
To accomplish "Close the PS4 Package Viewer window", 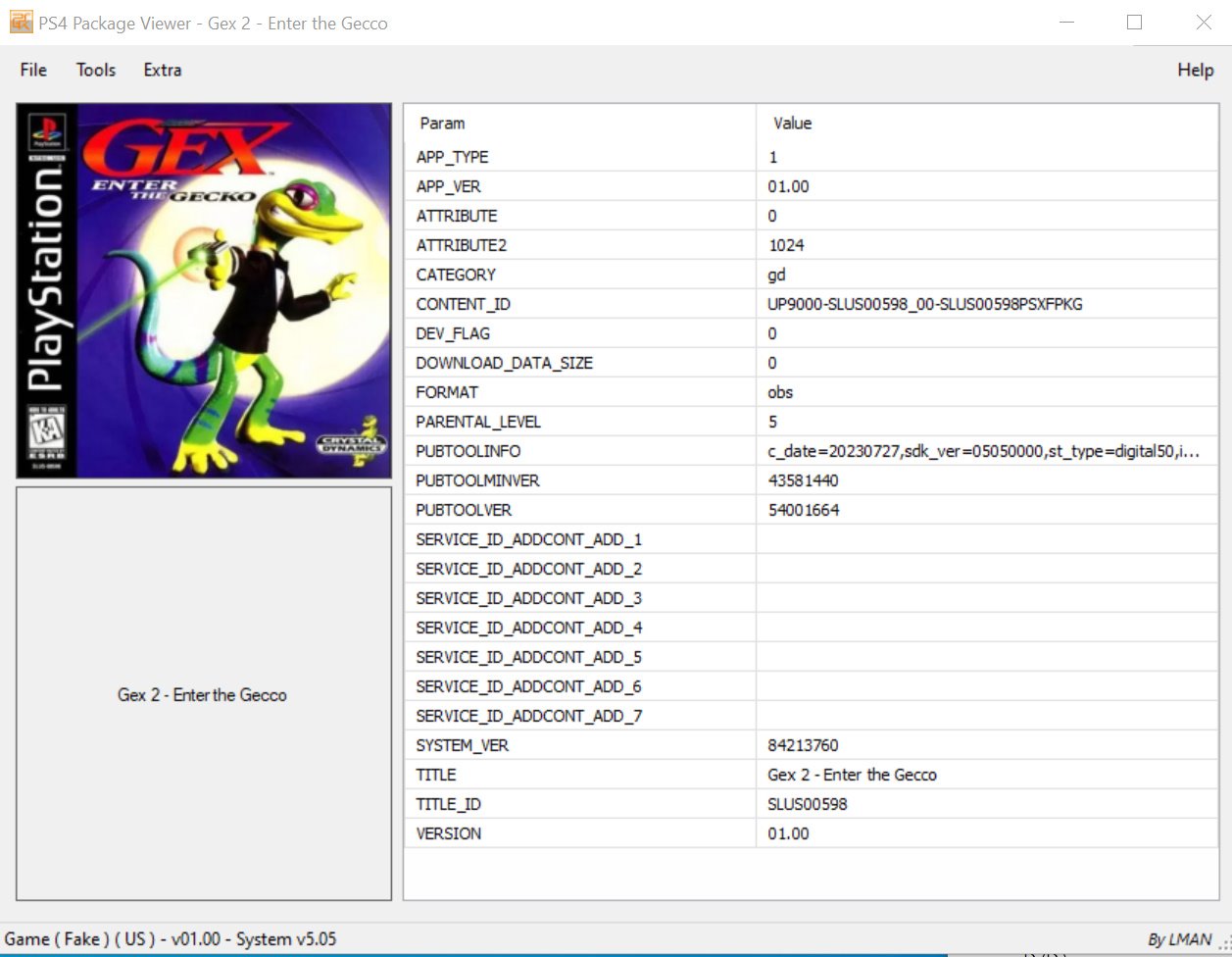I will [x=1204, y=23].
